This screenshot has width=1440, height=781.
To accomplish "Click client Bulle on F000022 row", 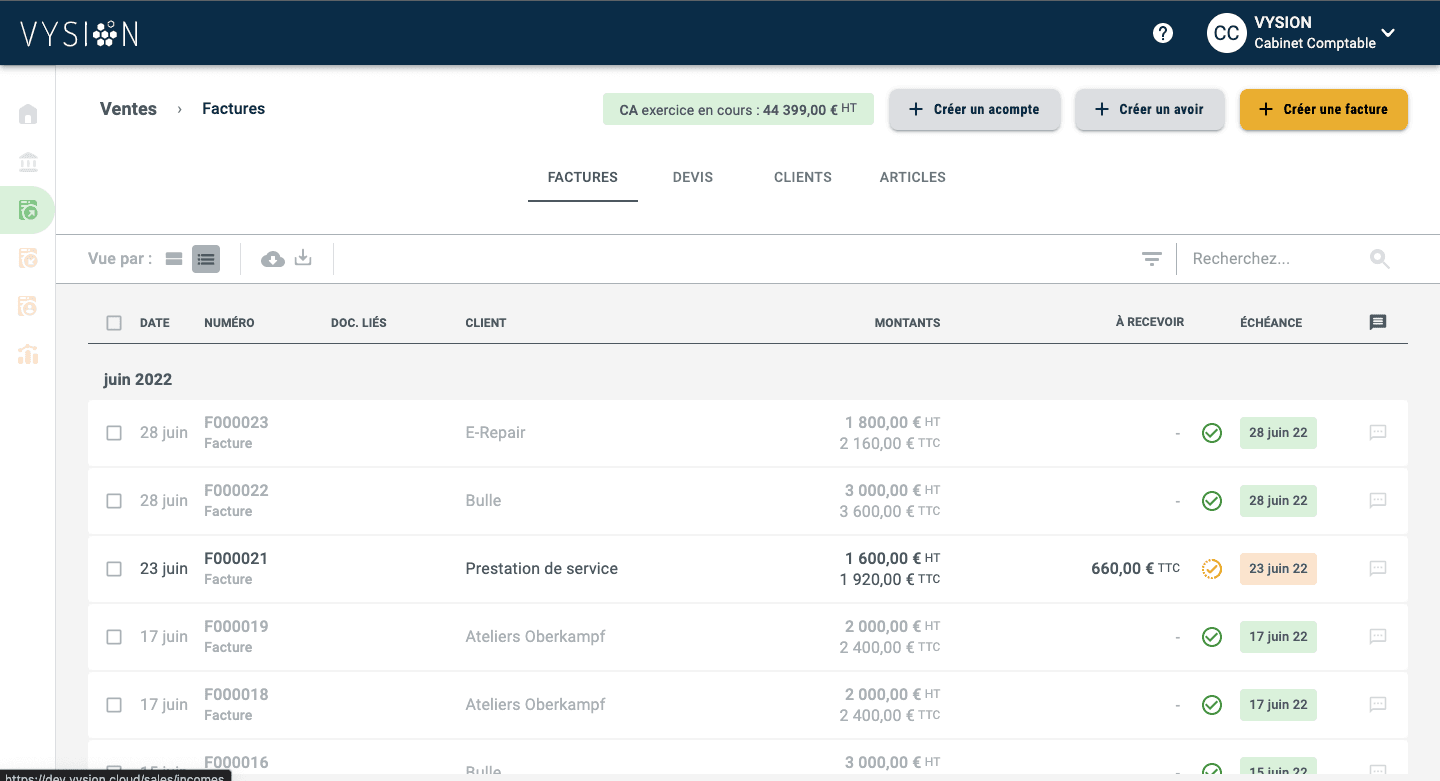I will (483, 501).
